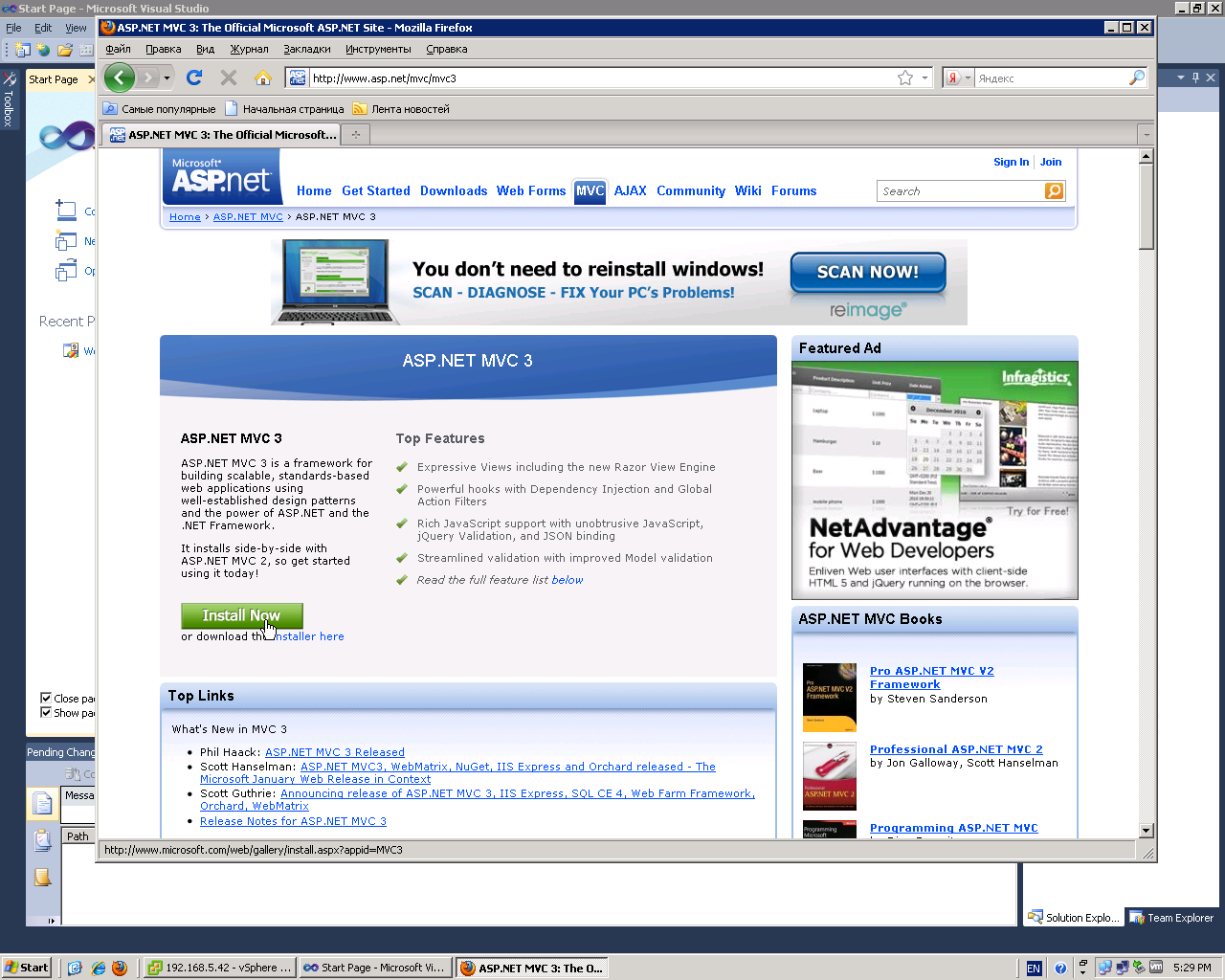Screen dimensions: 1225x980
Task: Open the Справка menu
Action: click(447, 49)
